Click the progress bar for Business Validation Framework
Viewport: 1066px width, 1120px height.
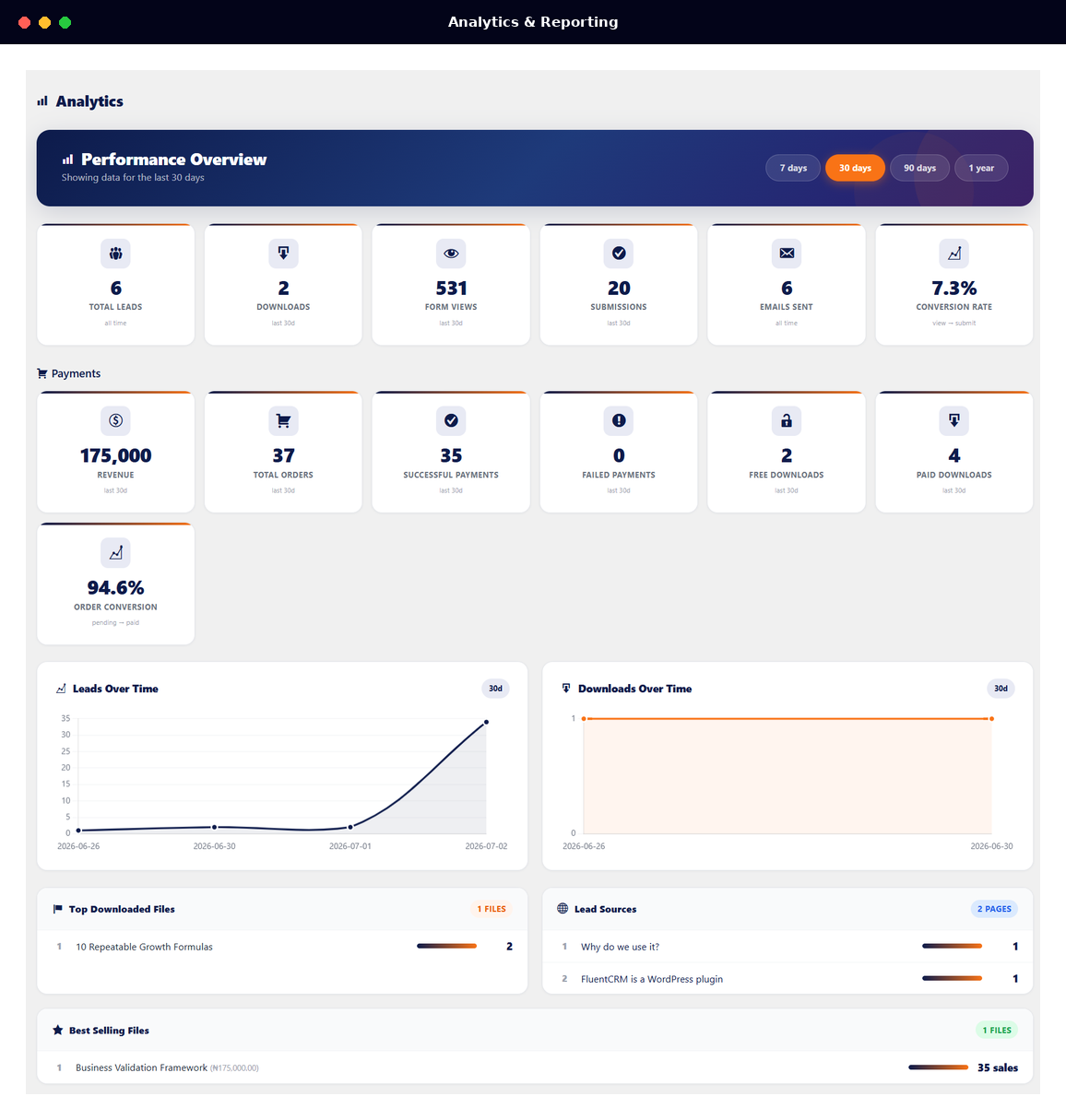coord(938,1067)
